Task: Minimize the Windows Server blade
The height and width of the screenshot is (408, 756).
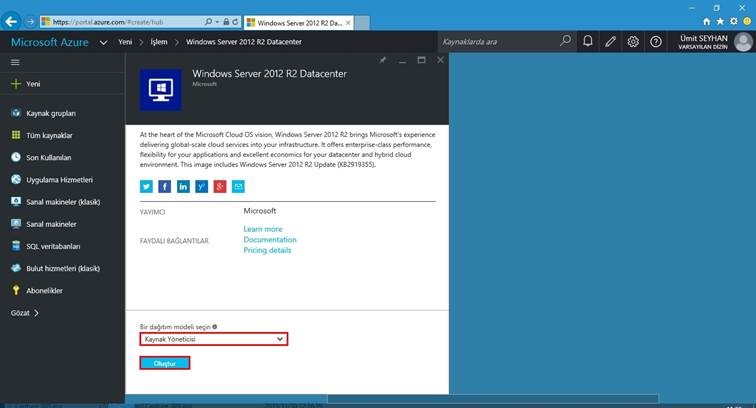Action: [402, 61]
